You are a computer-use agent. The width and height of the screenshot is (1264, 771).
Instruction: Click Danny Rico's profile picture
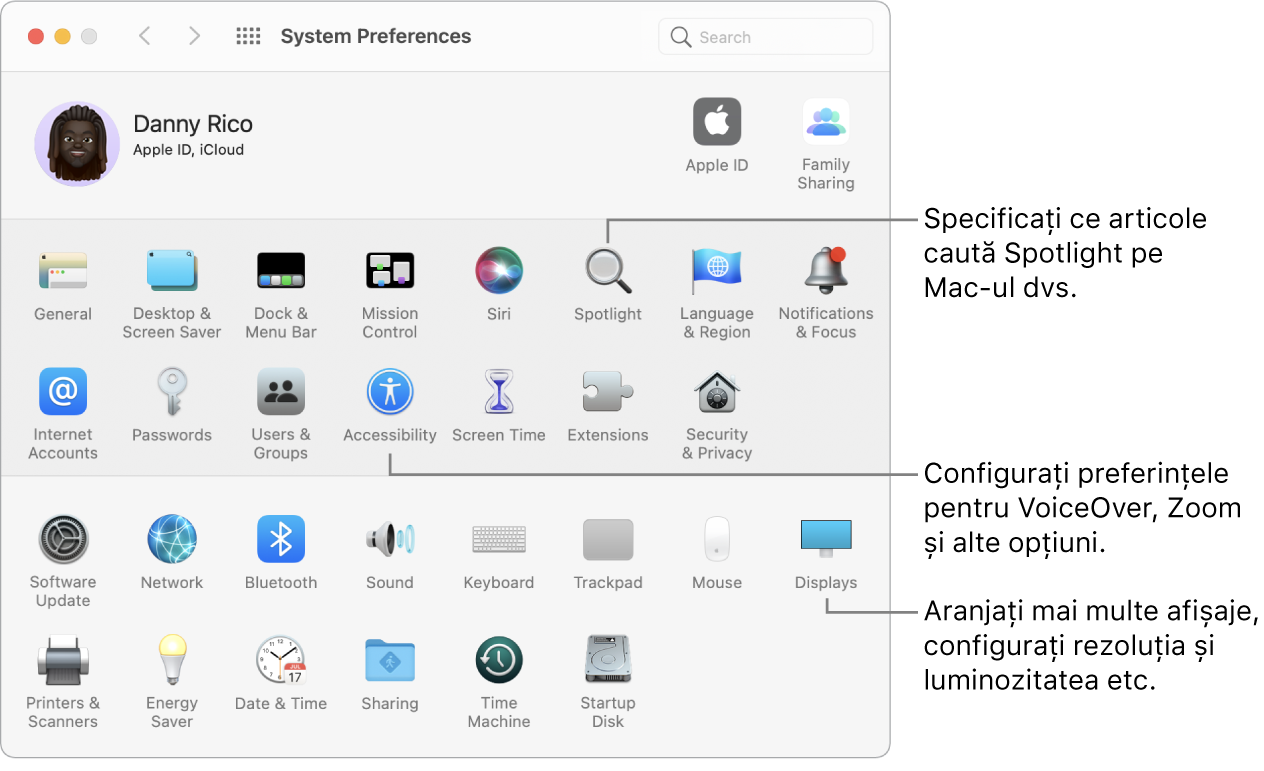tap(77, 144)
